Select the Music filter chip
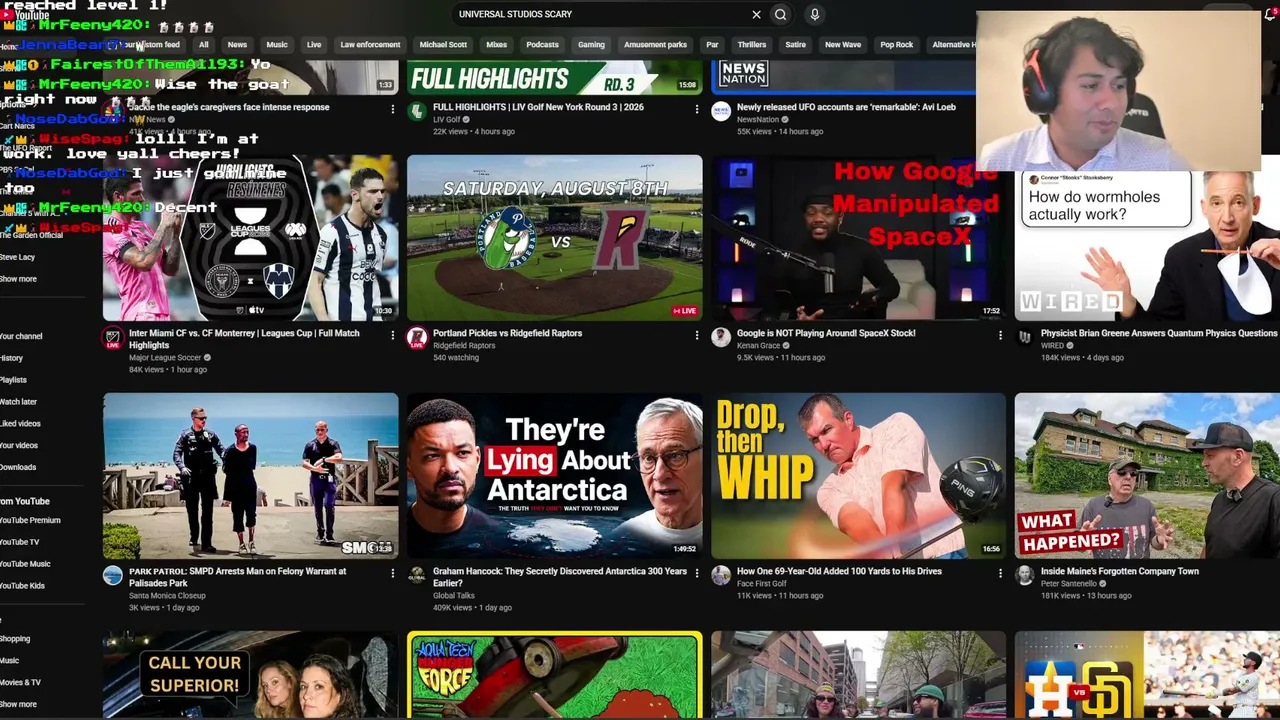The image size is (1280, 720). (x=277, y=45)
